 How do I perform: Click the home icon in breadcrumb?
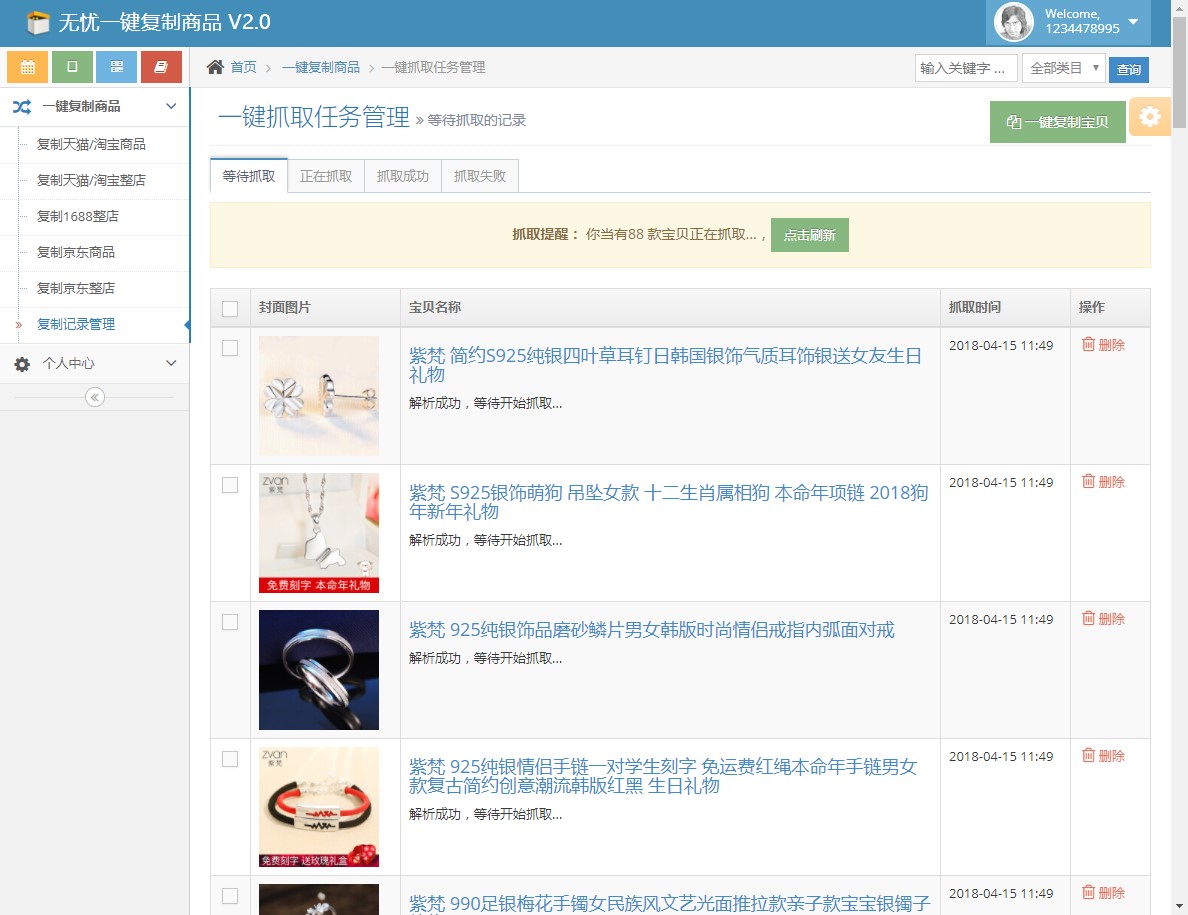215,67
